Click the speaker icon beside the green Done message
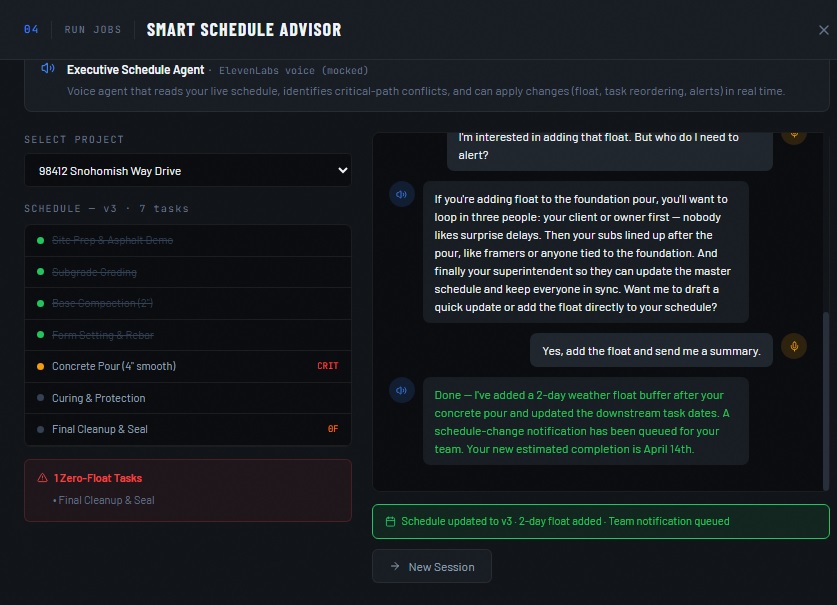The width and height of the screenshot is (837, 605). point(401,390)
